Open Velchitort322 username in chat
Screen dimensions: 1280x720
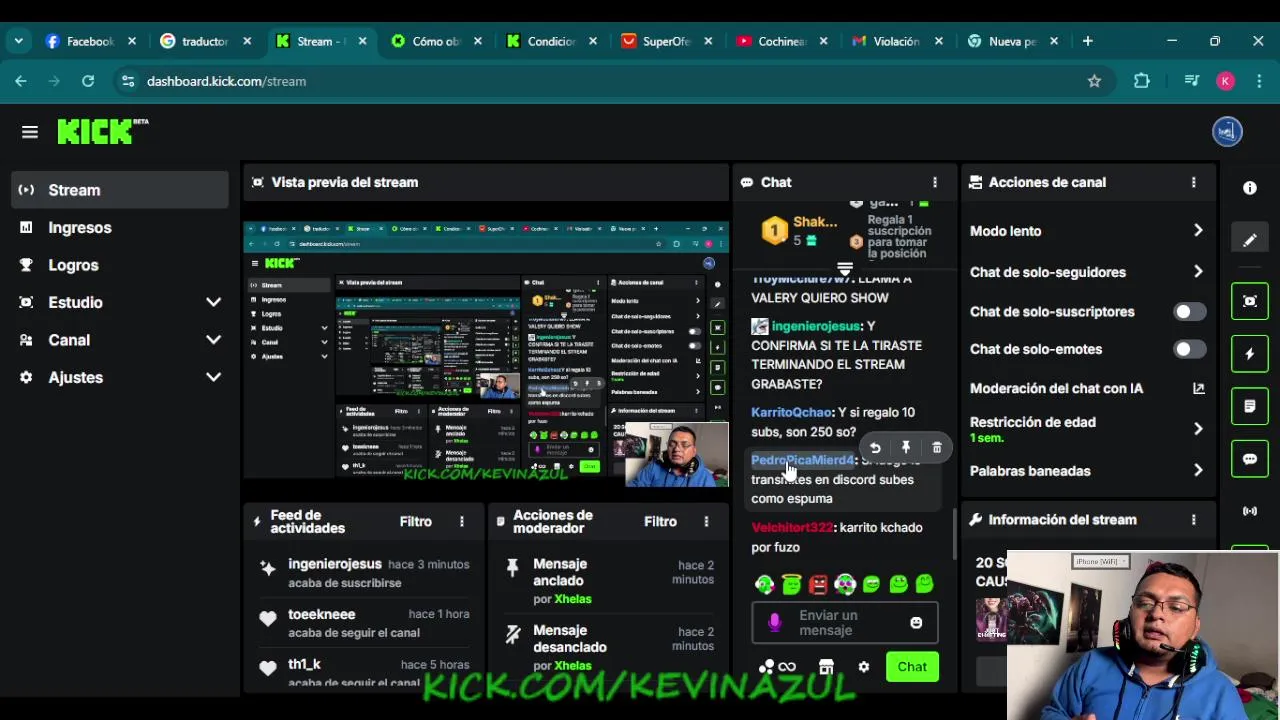pos(792,527)
